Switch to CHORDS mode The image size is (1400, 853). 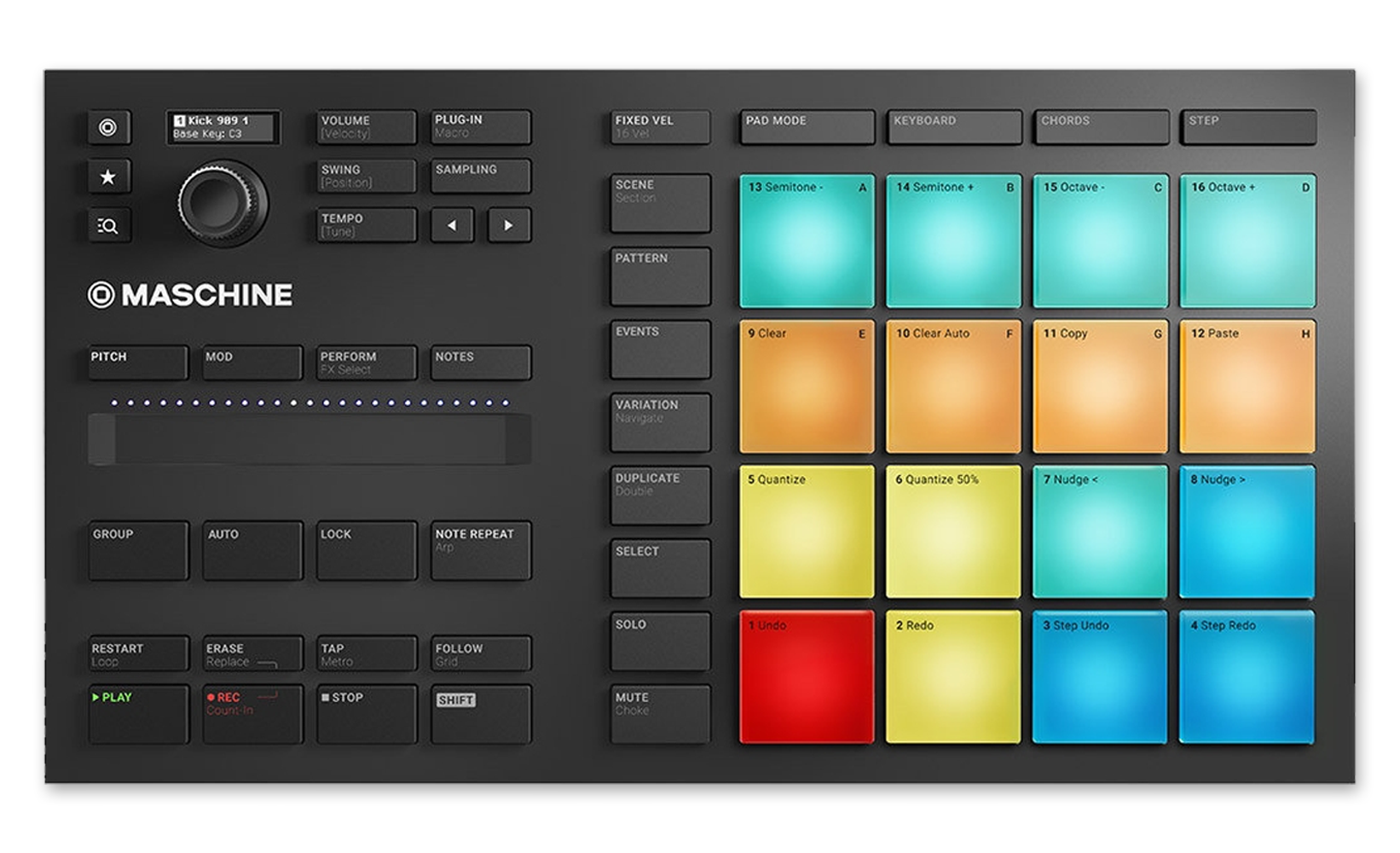pos(1102,127)
